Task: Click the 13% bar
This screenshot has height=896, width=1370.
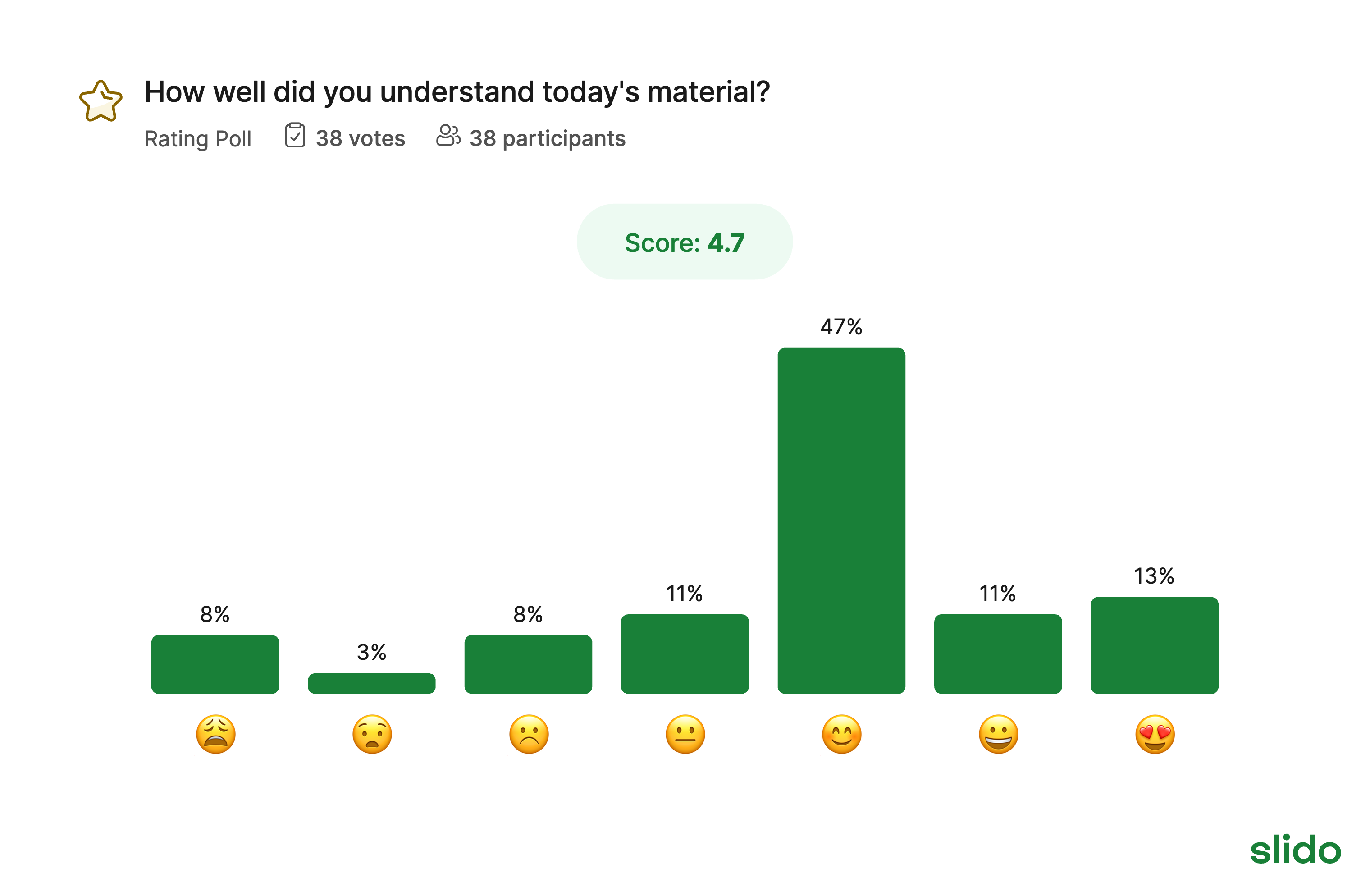Action: pos(1154,645)
